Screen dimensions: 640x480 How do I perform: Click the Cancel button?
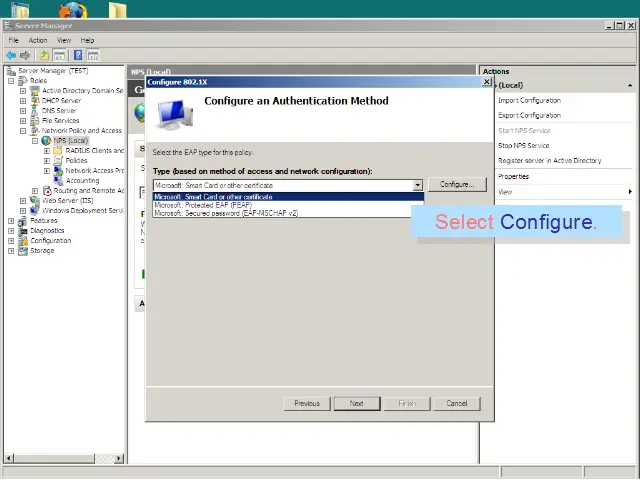[x=457, y=403]
